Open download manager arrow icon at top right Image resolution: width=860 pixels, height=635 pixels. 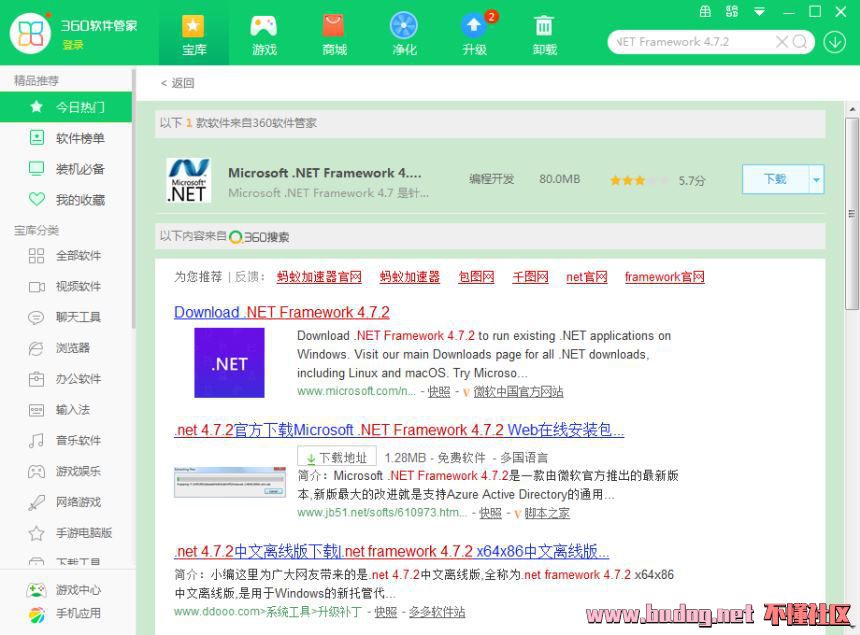834,42
